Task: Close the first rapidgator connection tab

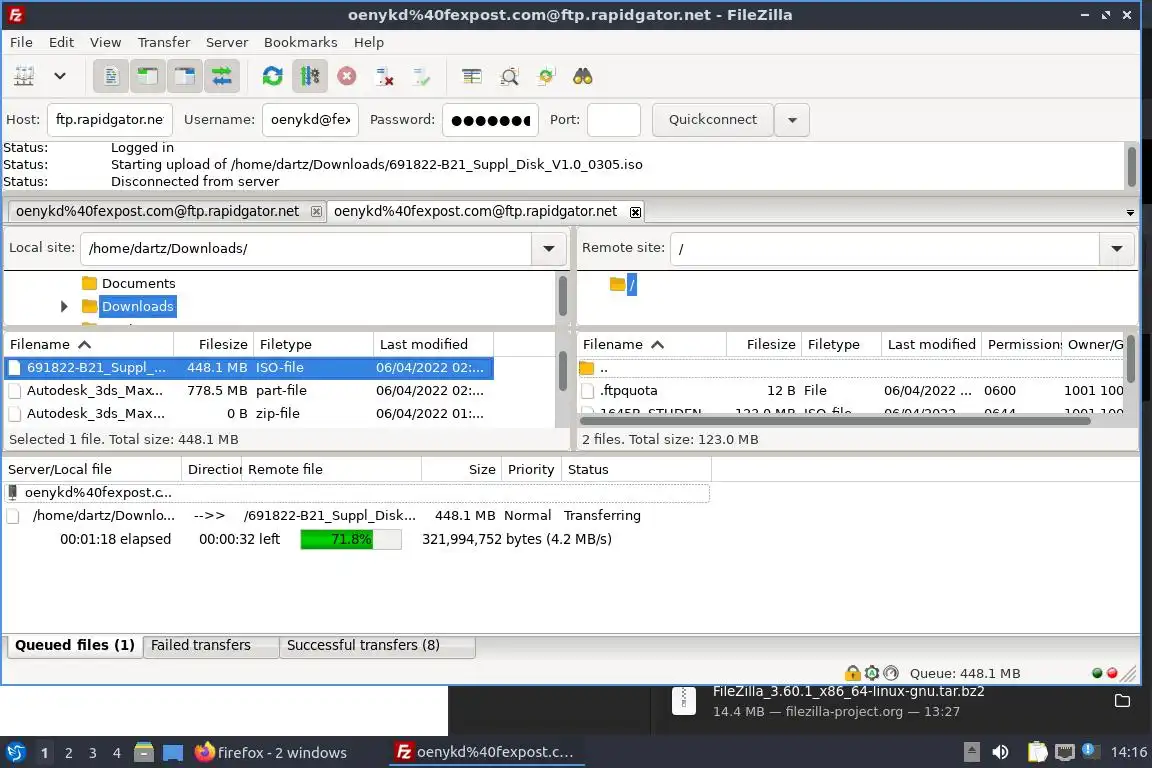Action: [316, 212]
